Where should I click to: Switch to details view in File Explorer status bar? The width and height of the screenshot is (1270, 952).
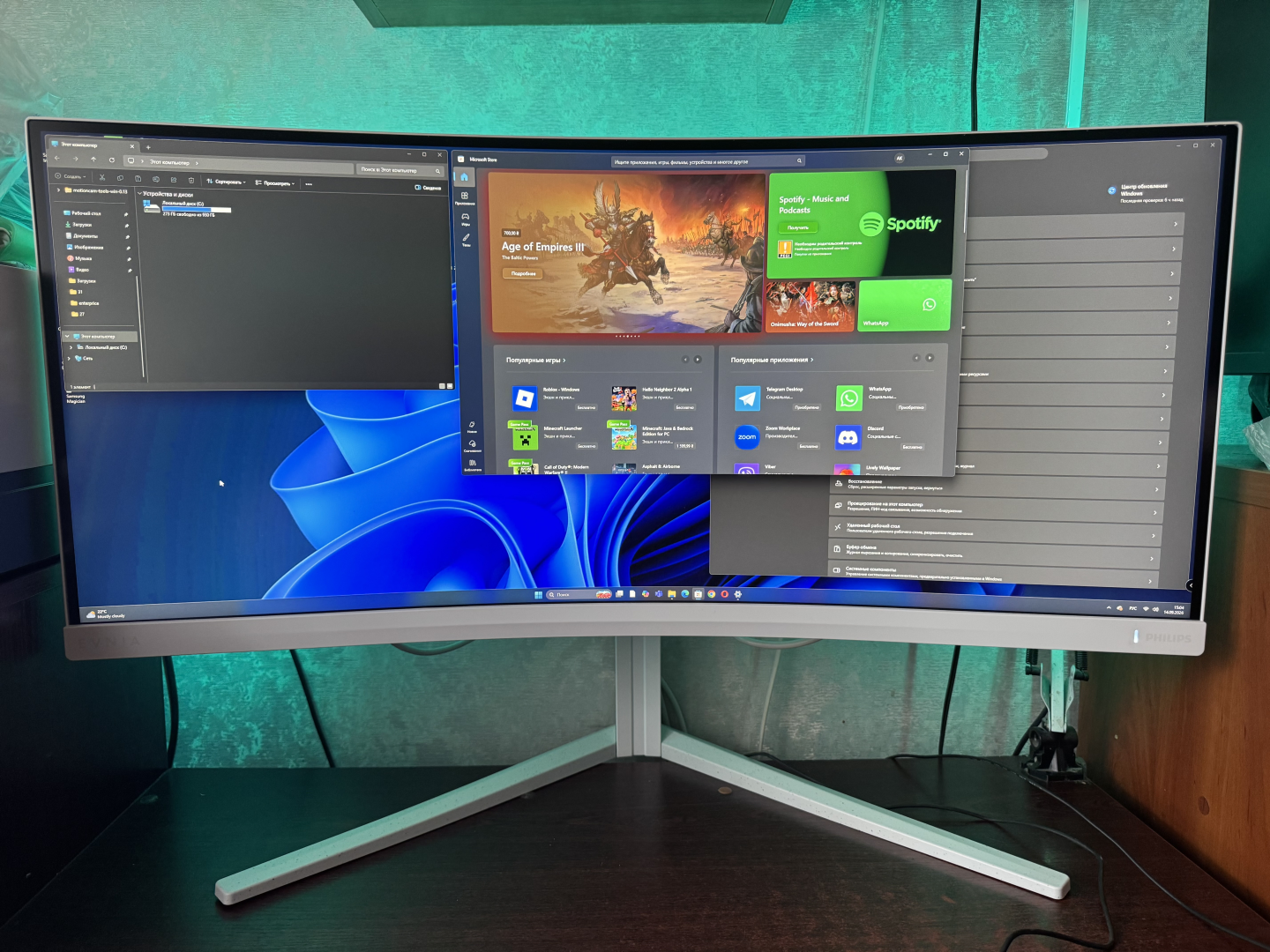point(442,386)
